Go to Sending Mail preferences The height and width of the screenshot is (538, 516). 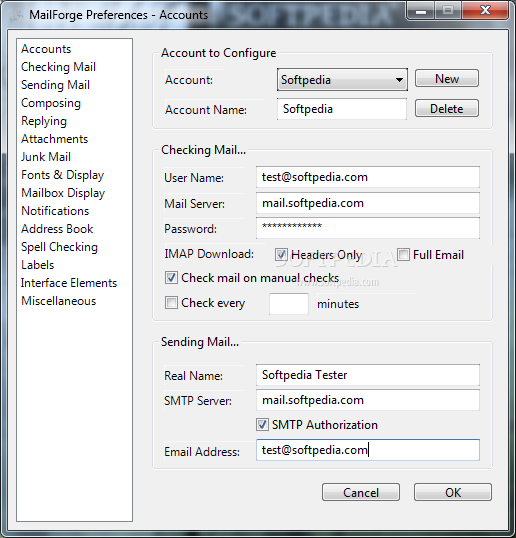coord(55,85)
